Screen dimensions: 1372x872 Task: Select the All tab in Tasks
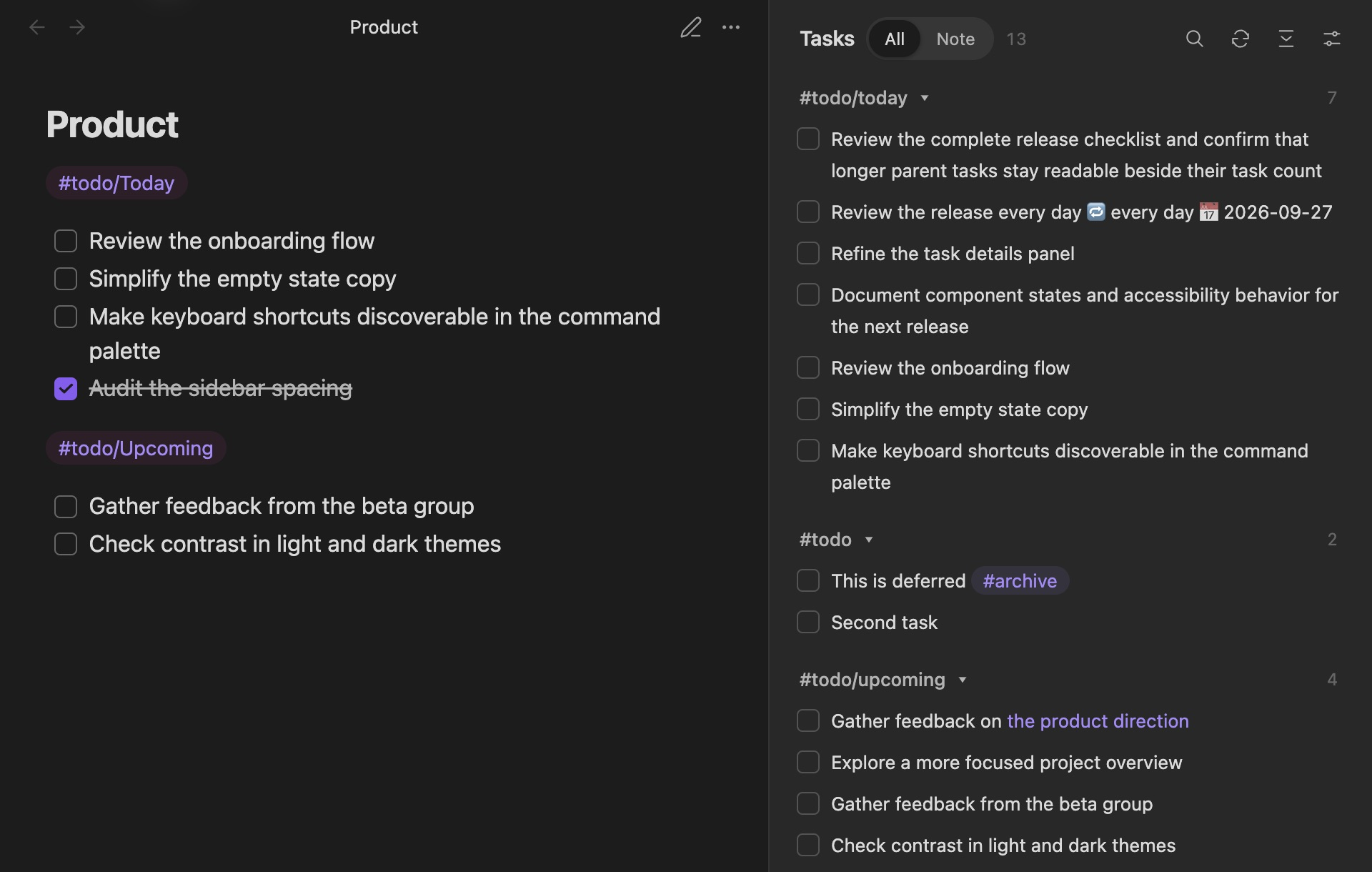[895, 39]
